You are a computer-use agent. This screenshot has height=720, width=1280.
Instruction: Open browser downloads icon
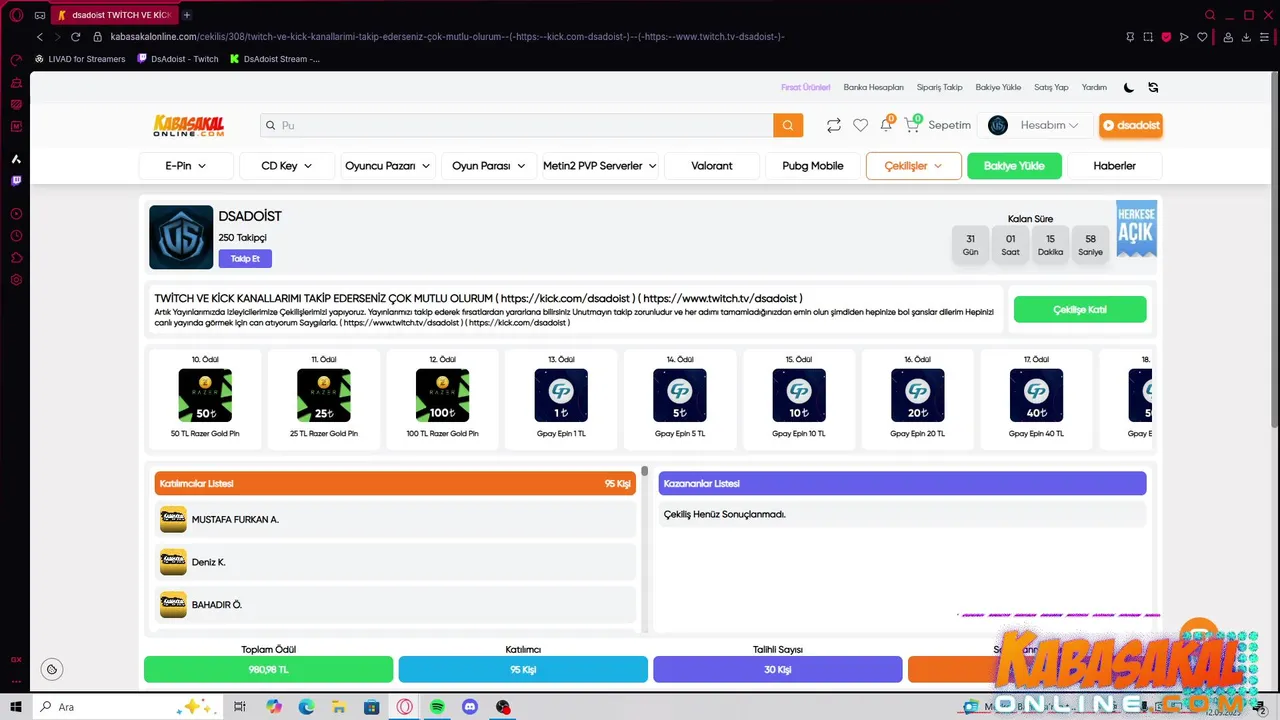coord(1247,37)
